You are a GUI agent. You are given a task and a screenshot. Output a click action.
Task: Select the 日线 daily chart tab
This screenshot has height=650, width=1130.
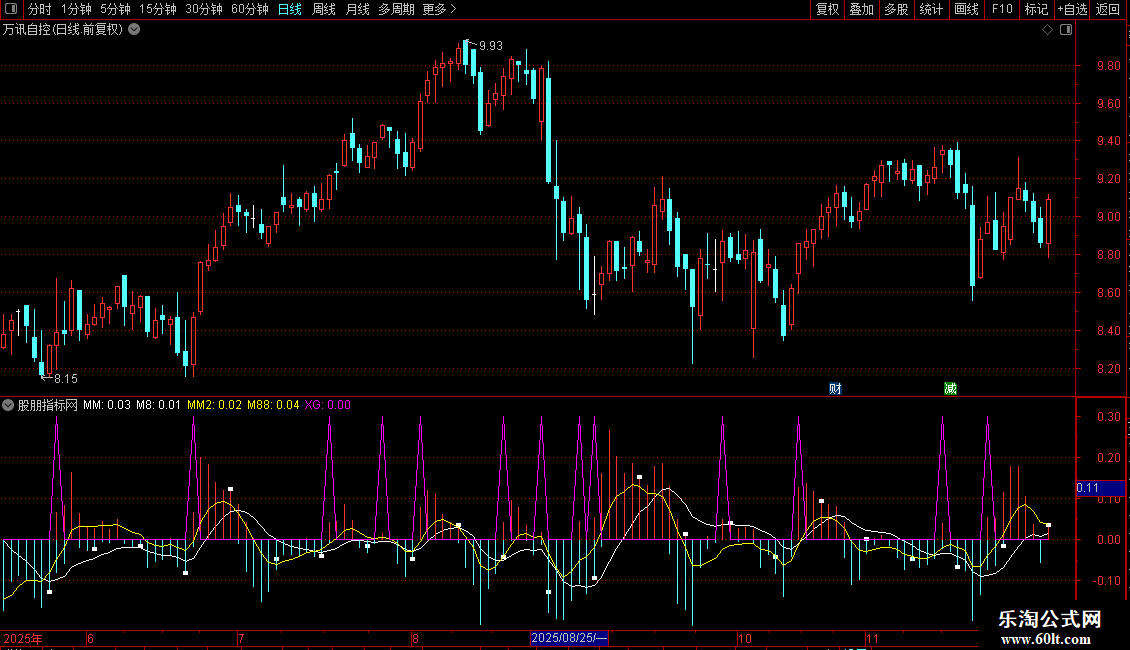pyautogui.click(x=290, y=9)
